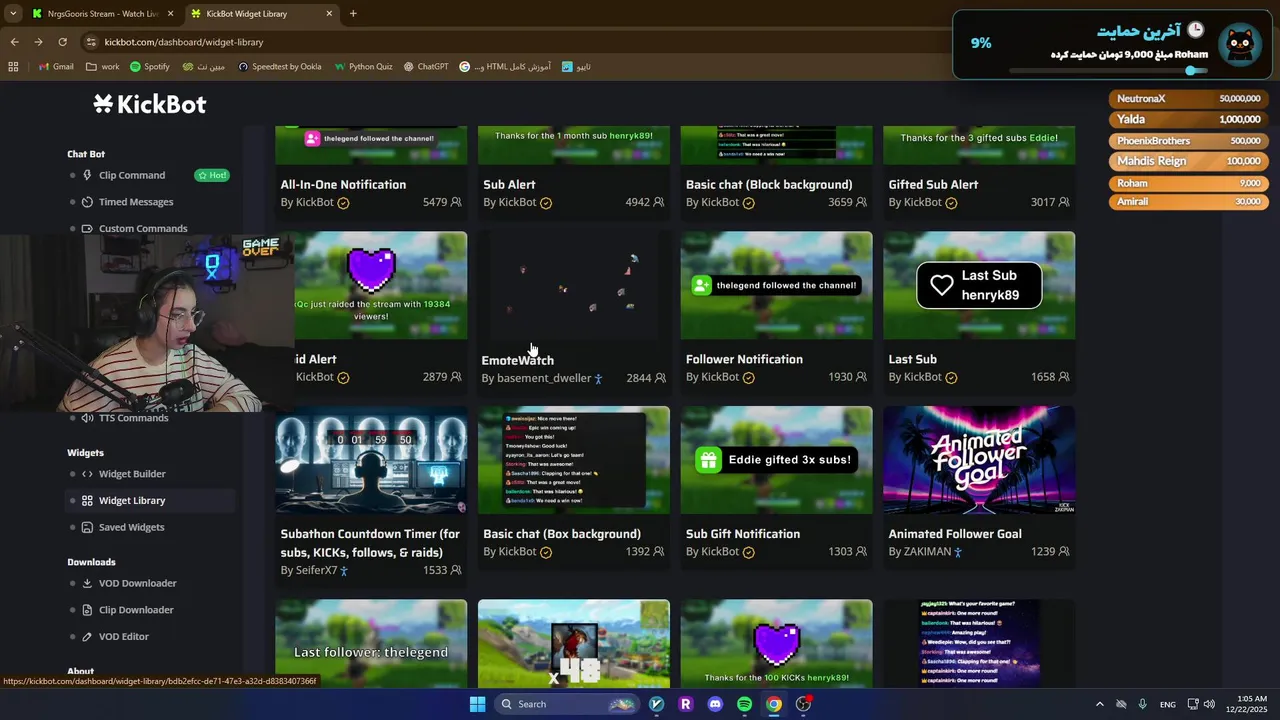Click verified badge on Gifted Sub Alert

[951, 203]
